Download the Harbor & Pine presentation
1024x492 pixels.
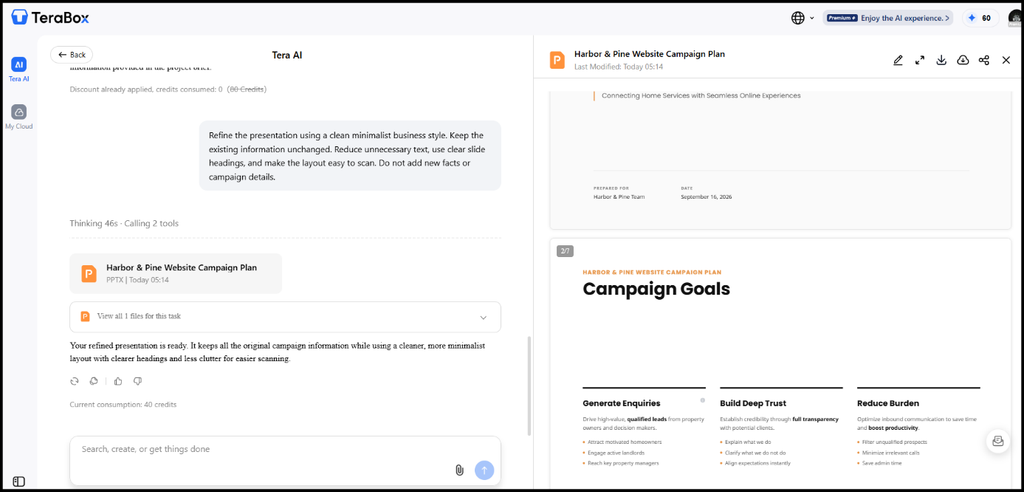[x=941, y=60]
